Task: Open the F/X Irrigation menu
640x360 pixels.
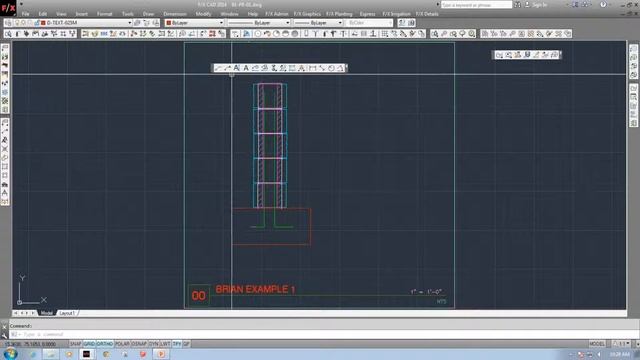Action: point(396,14)
